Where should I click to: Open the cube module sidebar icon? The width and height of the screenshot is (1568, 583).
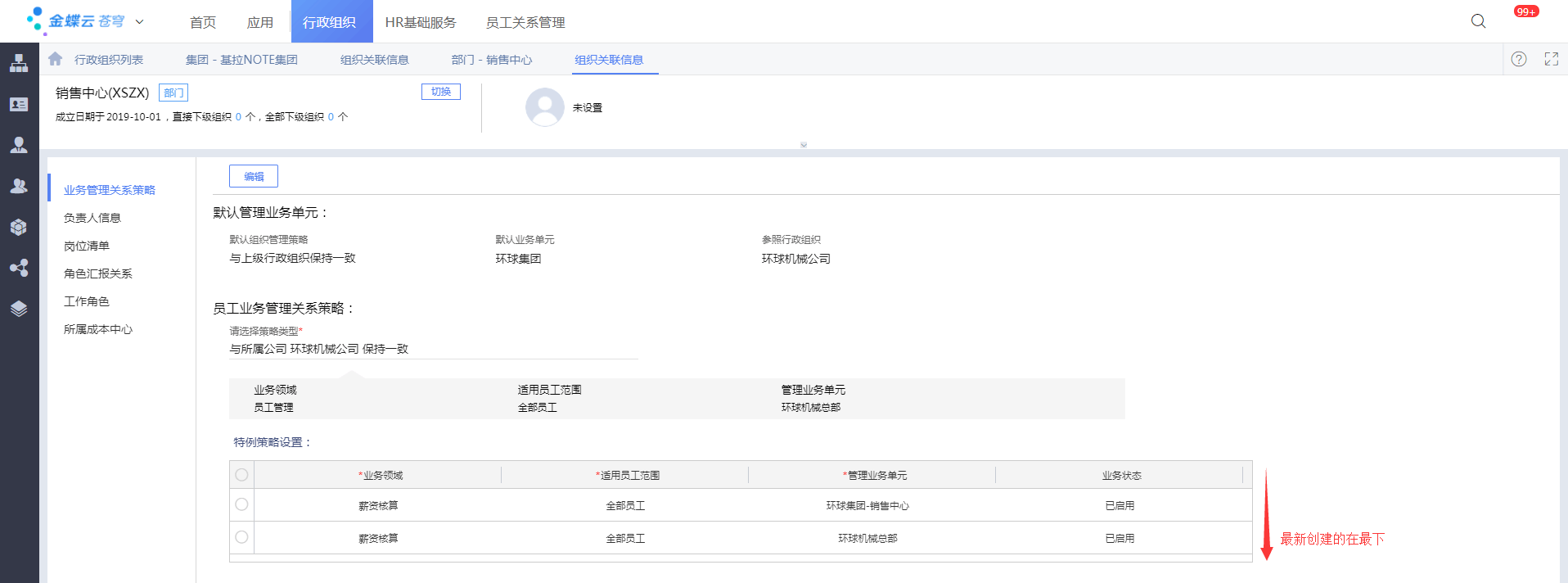click(x=19, y=227)
